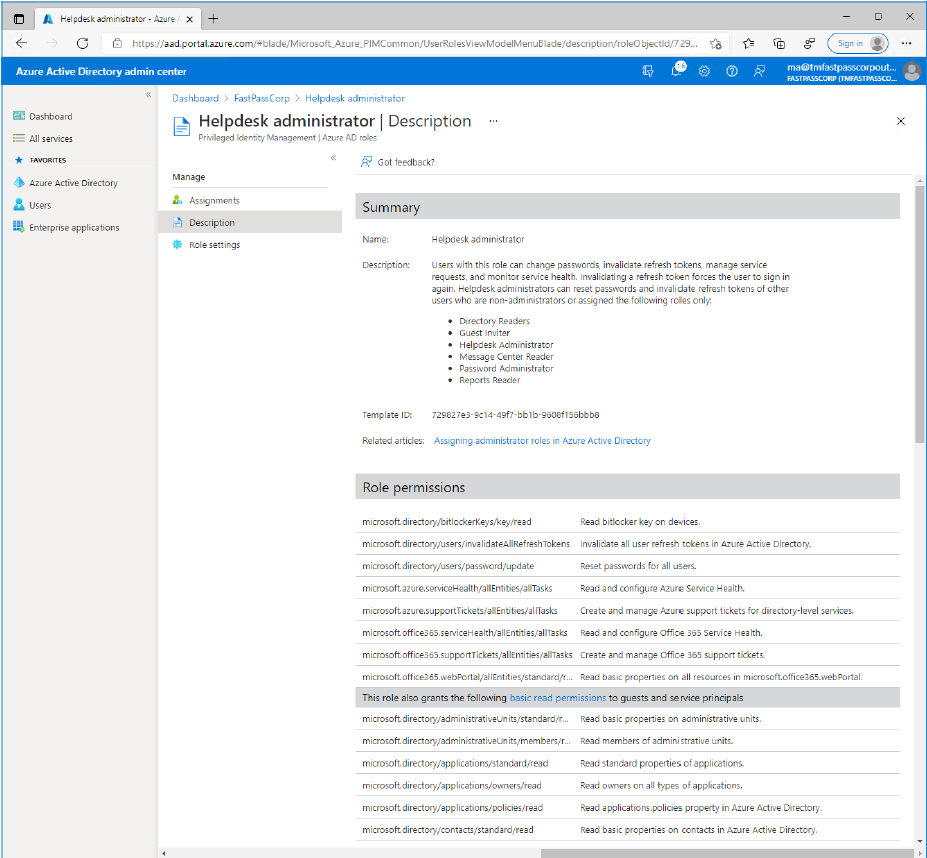Image resolution: width=927 pixels, height=858 pixels.
Task: Click FastPassCorp breadcrumb link
Action: point(261,99)
